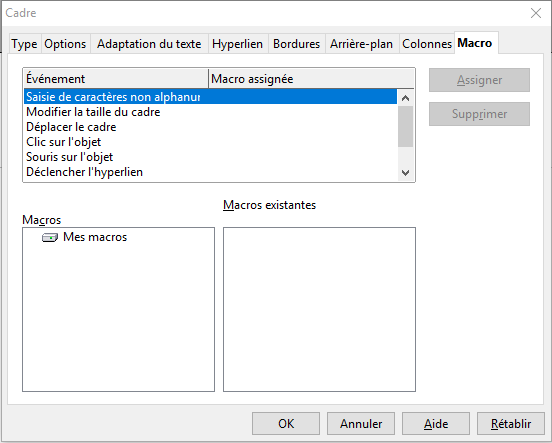The image size is (552, 443).
Task: Open the Arrière-plan tab
Action: click(x=362, y=44)
